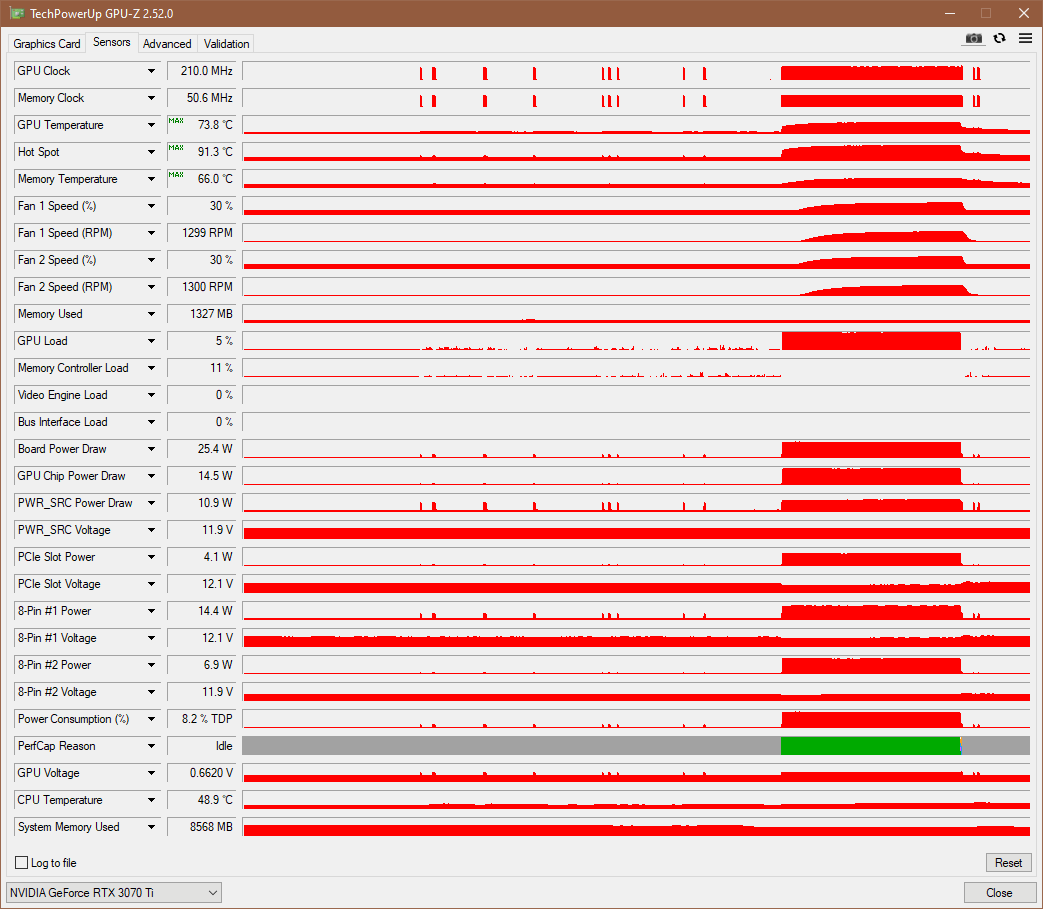The height and width of the screenshot is (909, 1043).
Task: Click the GPU Clock history graph
Action: pos(637,71)
